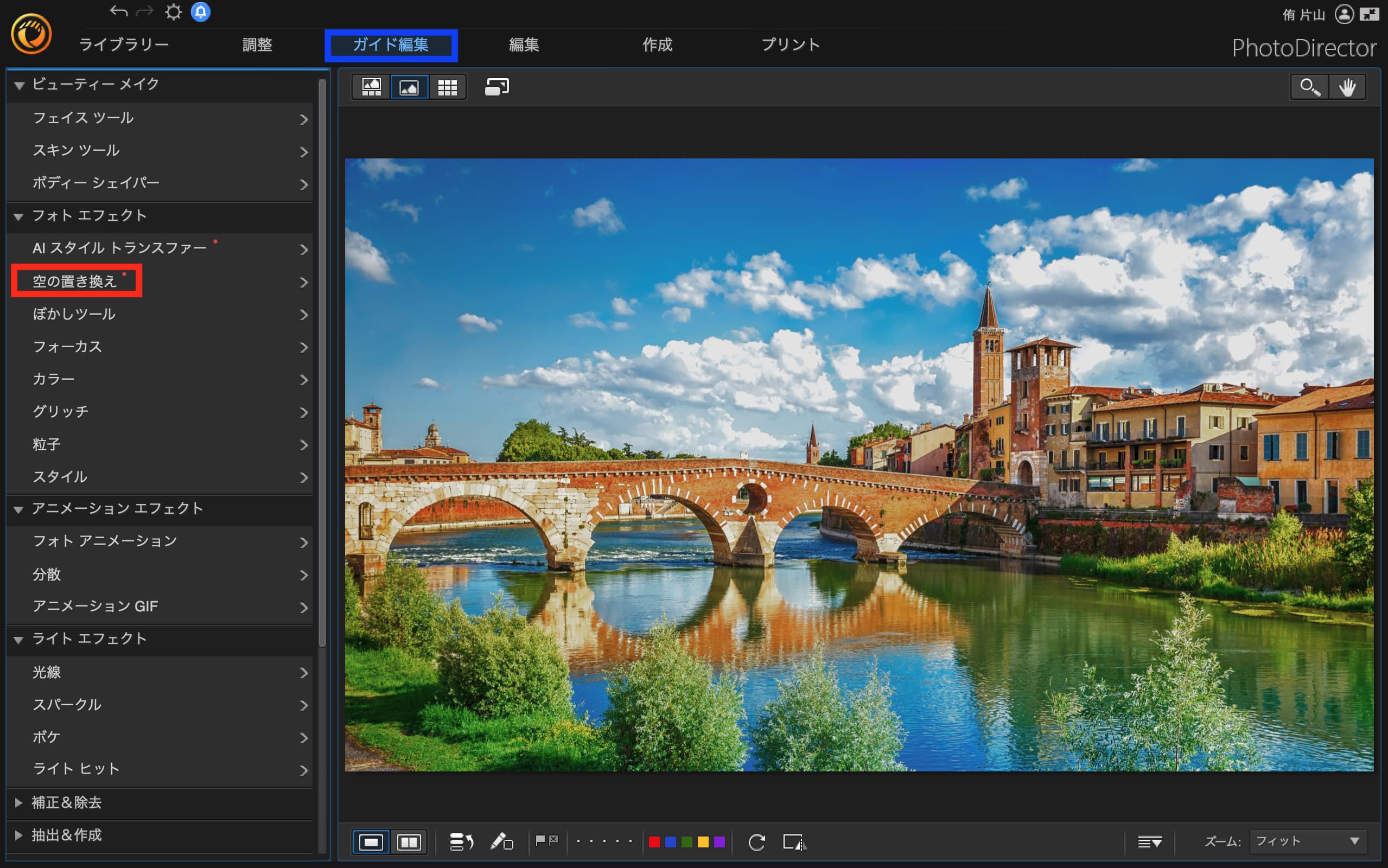Toggle the flag pick marker
The image size is (1388, 868).
point(540,840)
